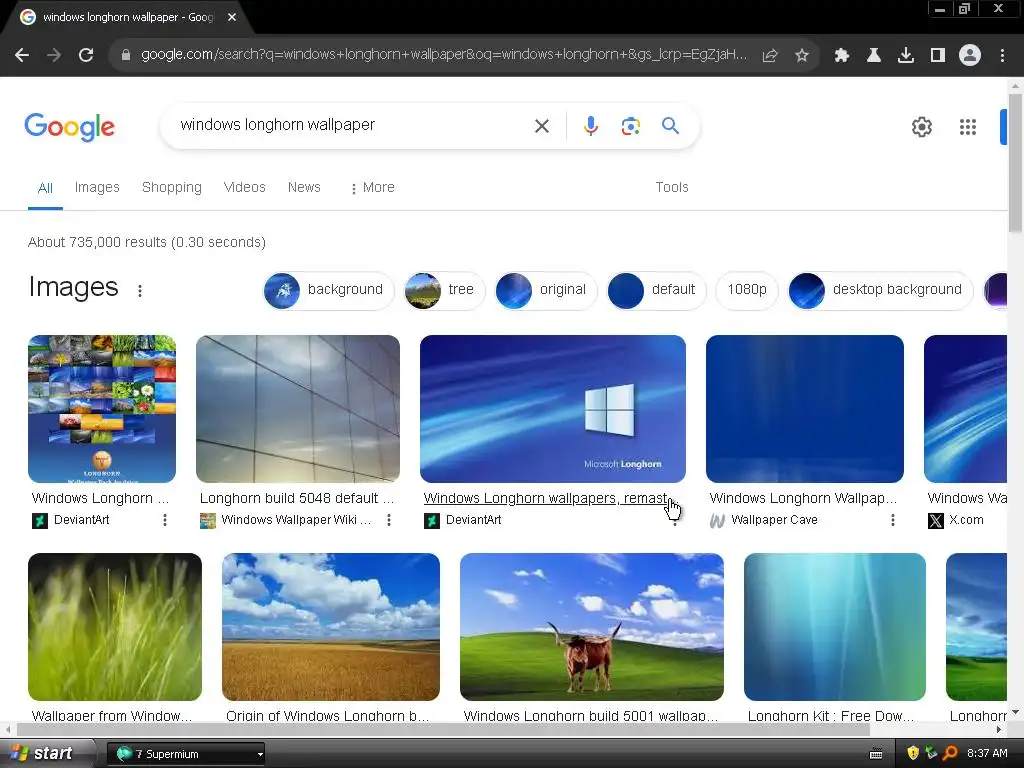Viewport: 1024px width, 768px height.
Task: Filter images by the 1080p chip
Action: 747,290
